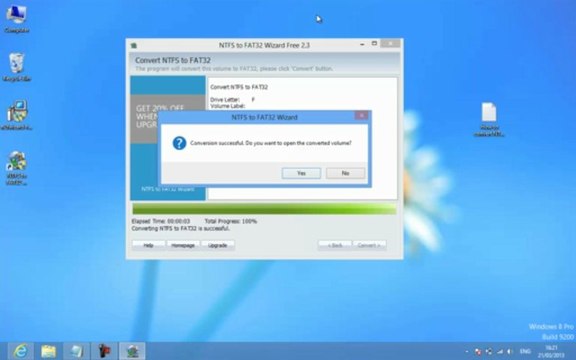Show hidden system tray icons

(467, 352)
